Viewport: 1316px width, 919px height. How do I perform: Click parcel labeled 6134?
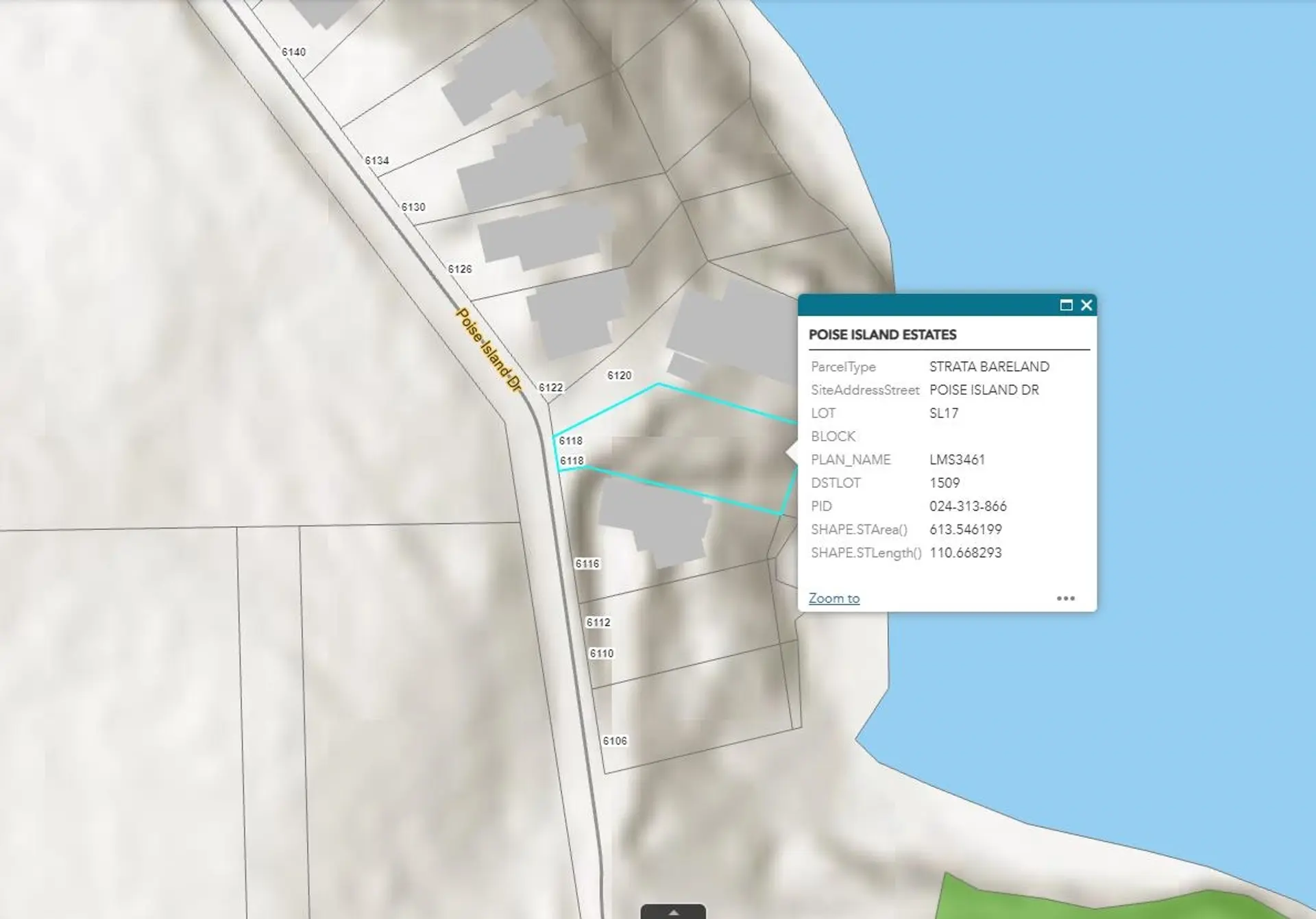click(379, 160)
